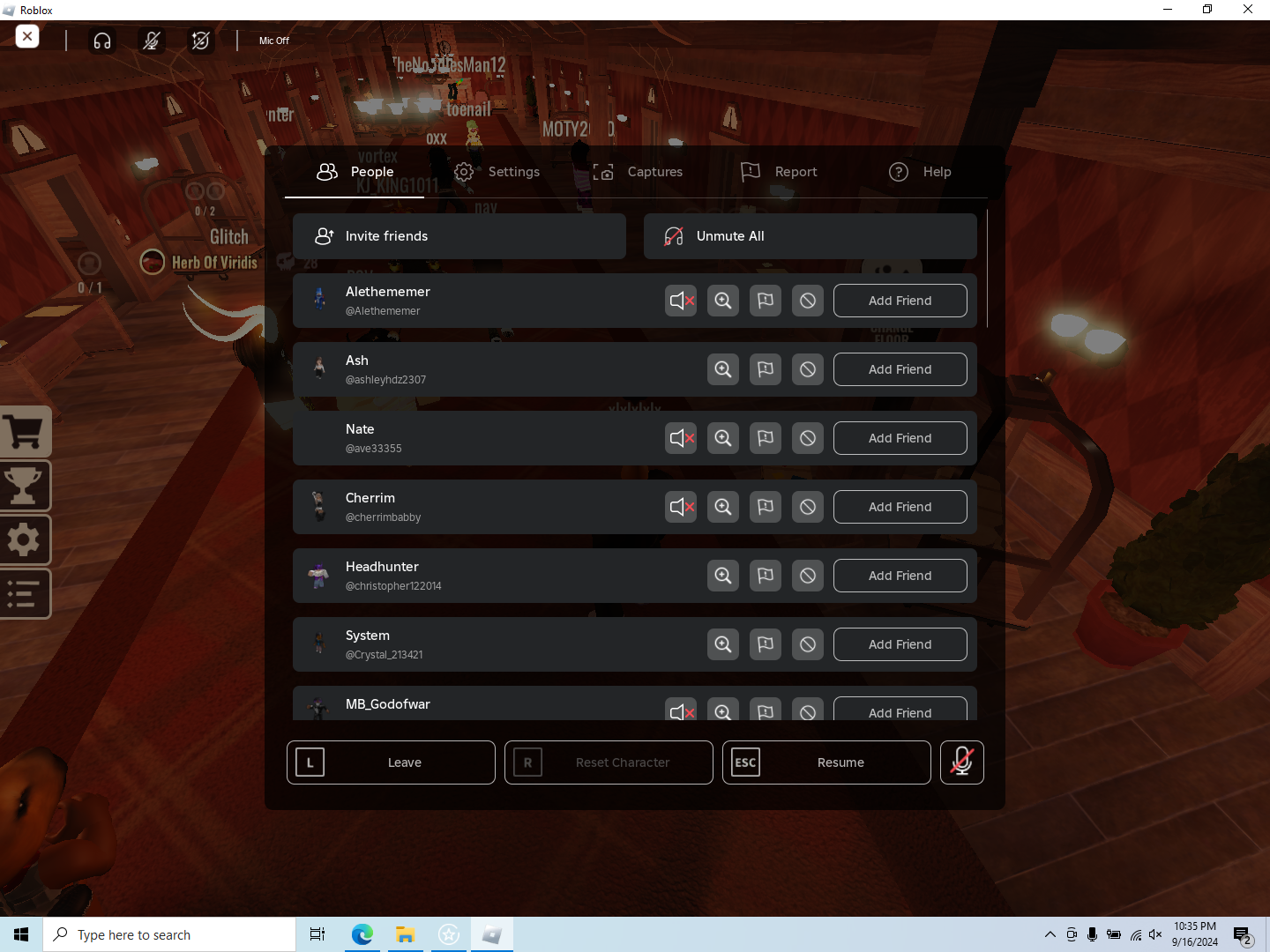Switch to the Settings tab
The image size is (1270, 952).
point(497,172)
